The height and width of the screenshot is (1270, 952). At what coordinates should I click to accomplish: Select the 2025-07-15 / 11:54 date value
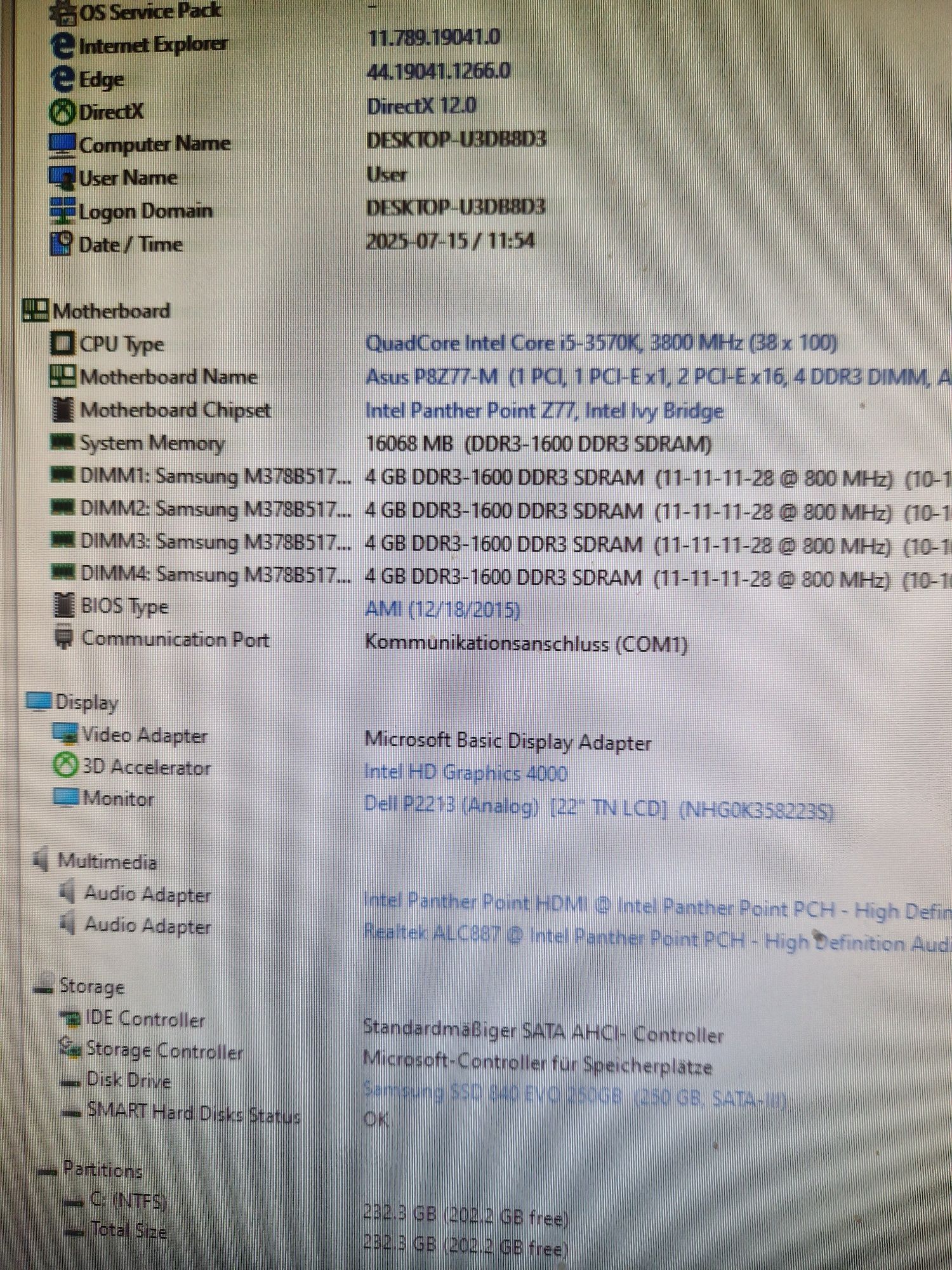(x=450, y=241)
